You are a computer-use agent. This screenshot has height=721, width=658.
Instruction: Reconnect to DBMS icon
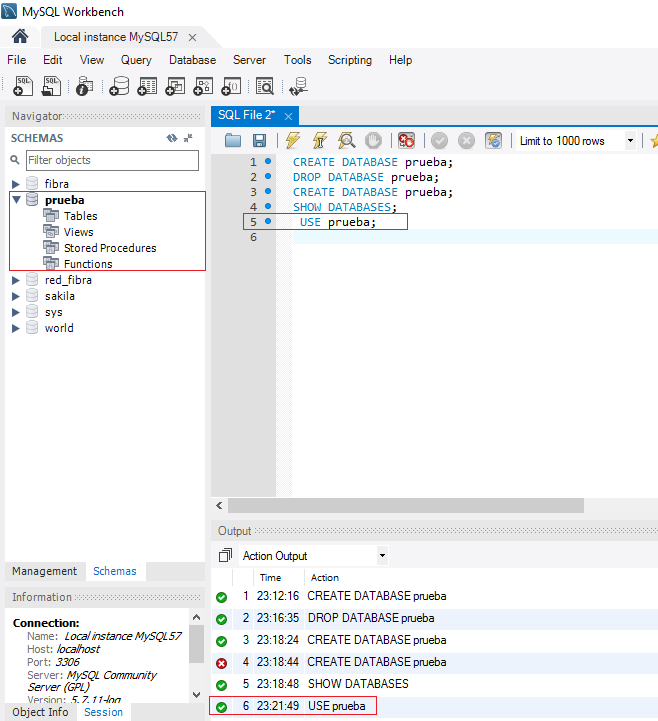click(298, 86)
